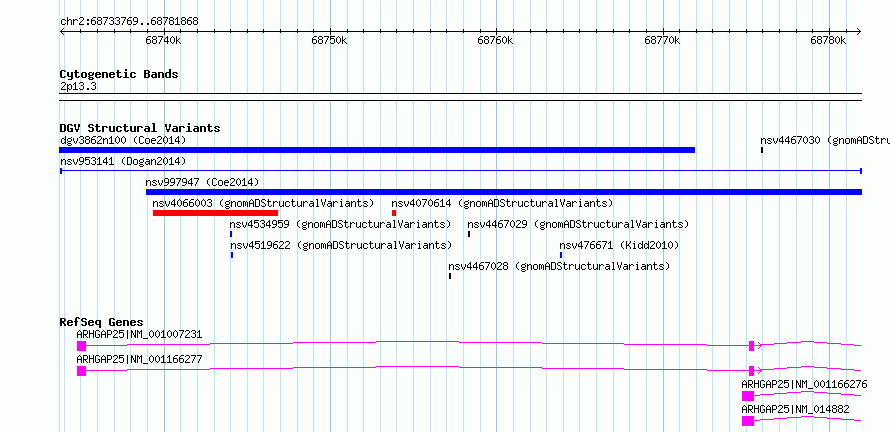The image size is (890, 432).
Task: Click the dgv3862n100 (Coe2014) variant bar
Action: click(377, 150)
